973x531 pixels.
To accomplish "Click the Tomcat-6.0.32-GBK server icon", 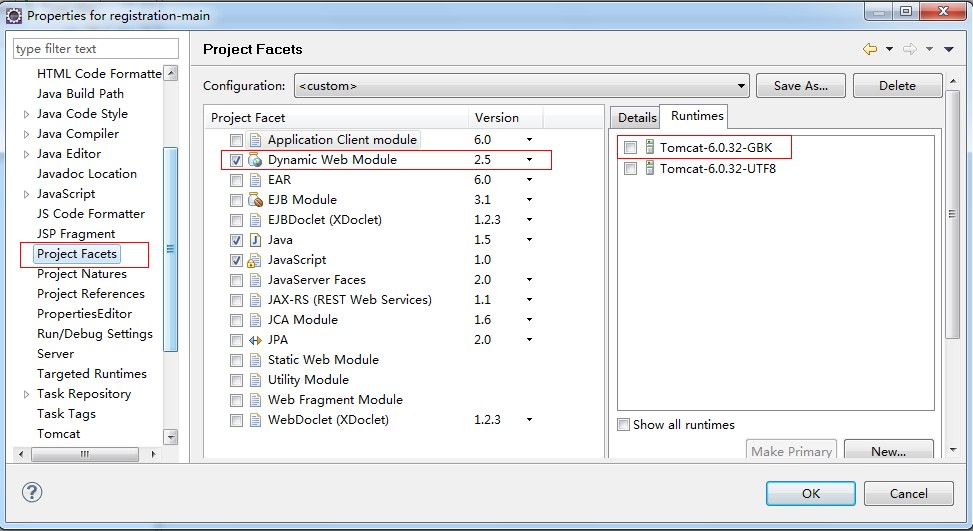I will tap(649, 148).
